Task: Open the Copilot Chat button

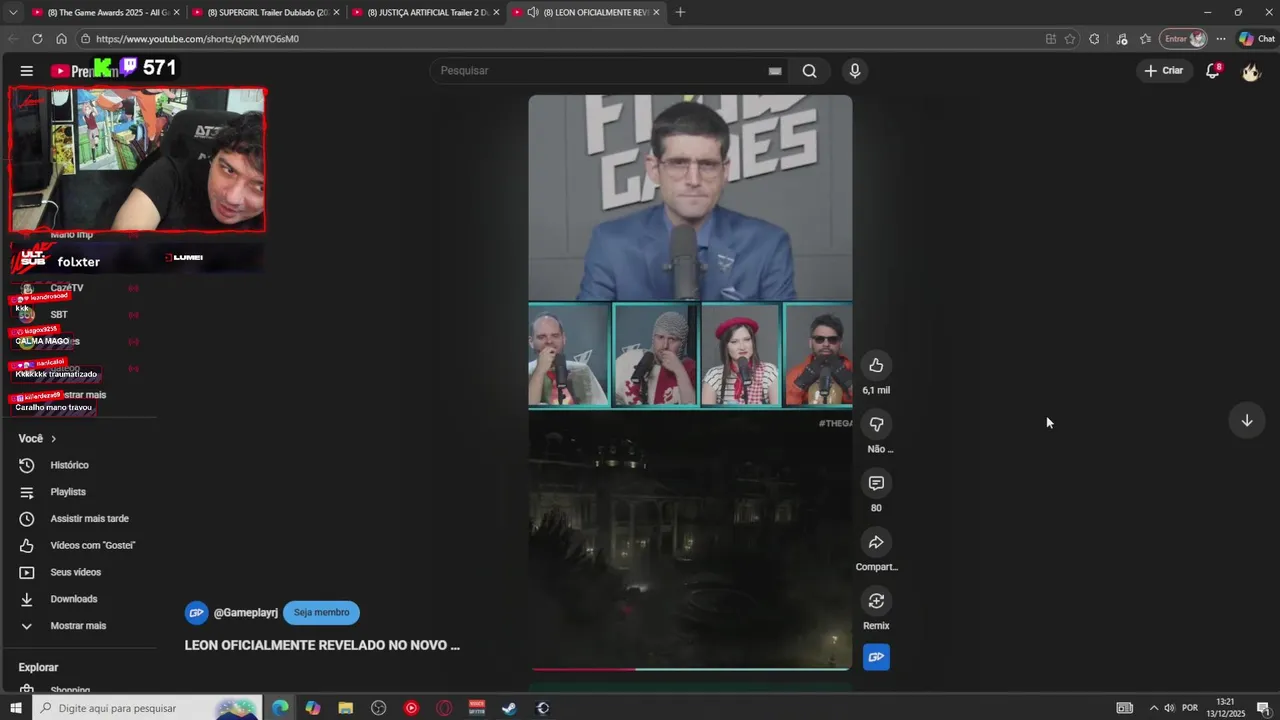Action: click(x=1256, y=39)
